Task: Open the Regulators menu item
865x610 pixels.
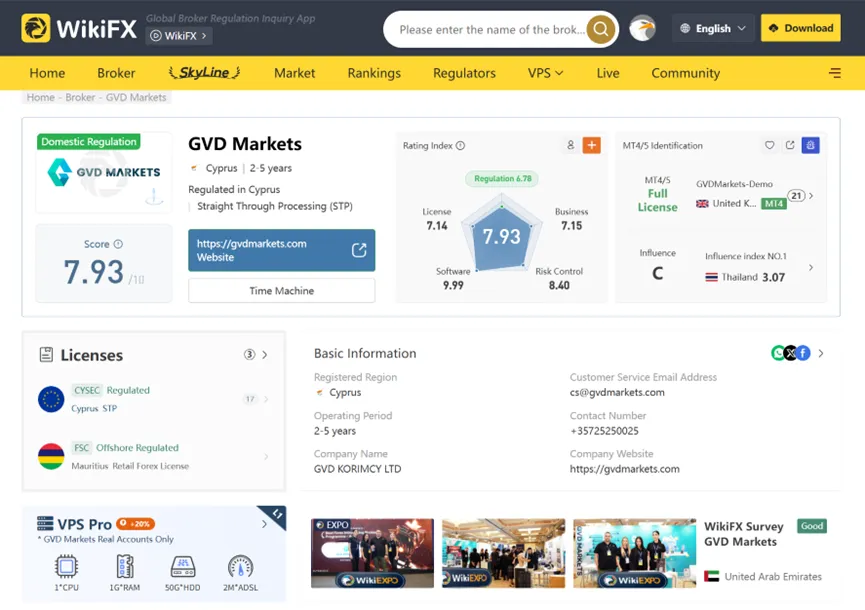Action: click(464, 73)
